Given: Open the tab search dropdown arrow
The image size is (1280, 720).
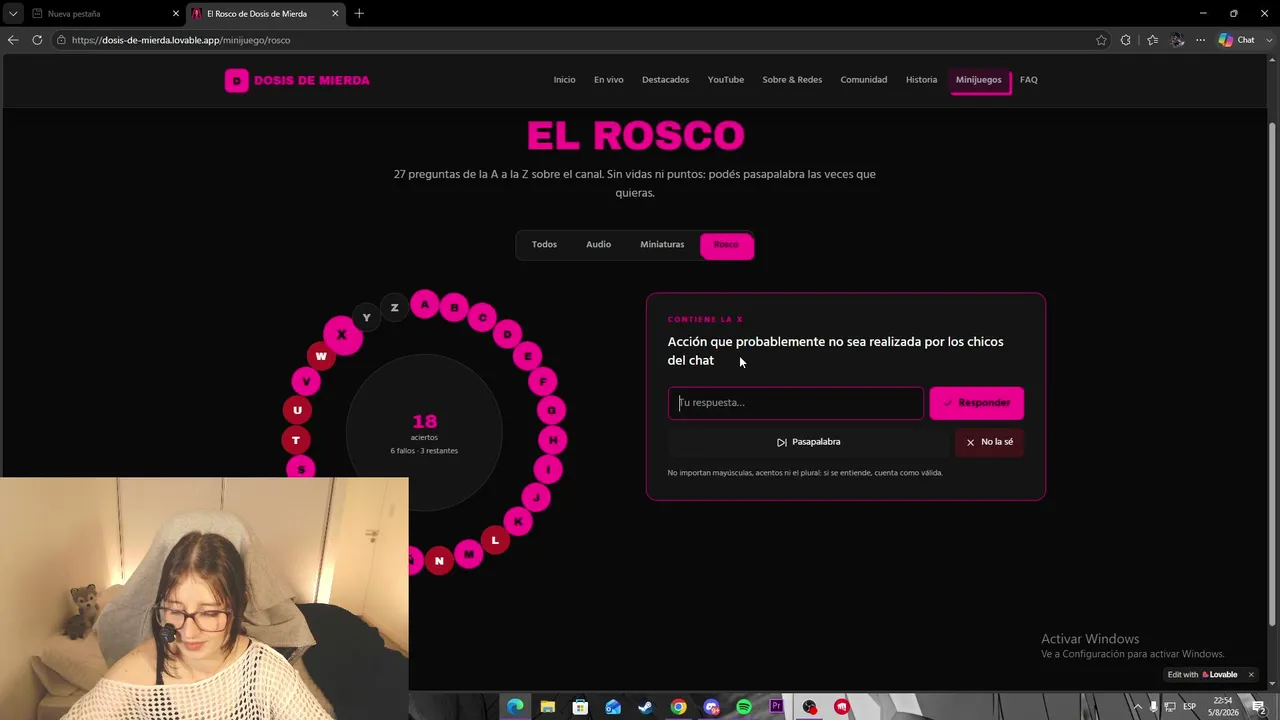Looking at the screenshot, I should click(13, 14).
